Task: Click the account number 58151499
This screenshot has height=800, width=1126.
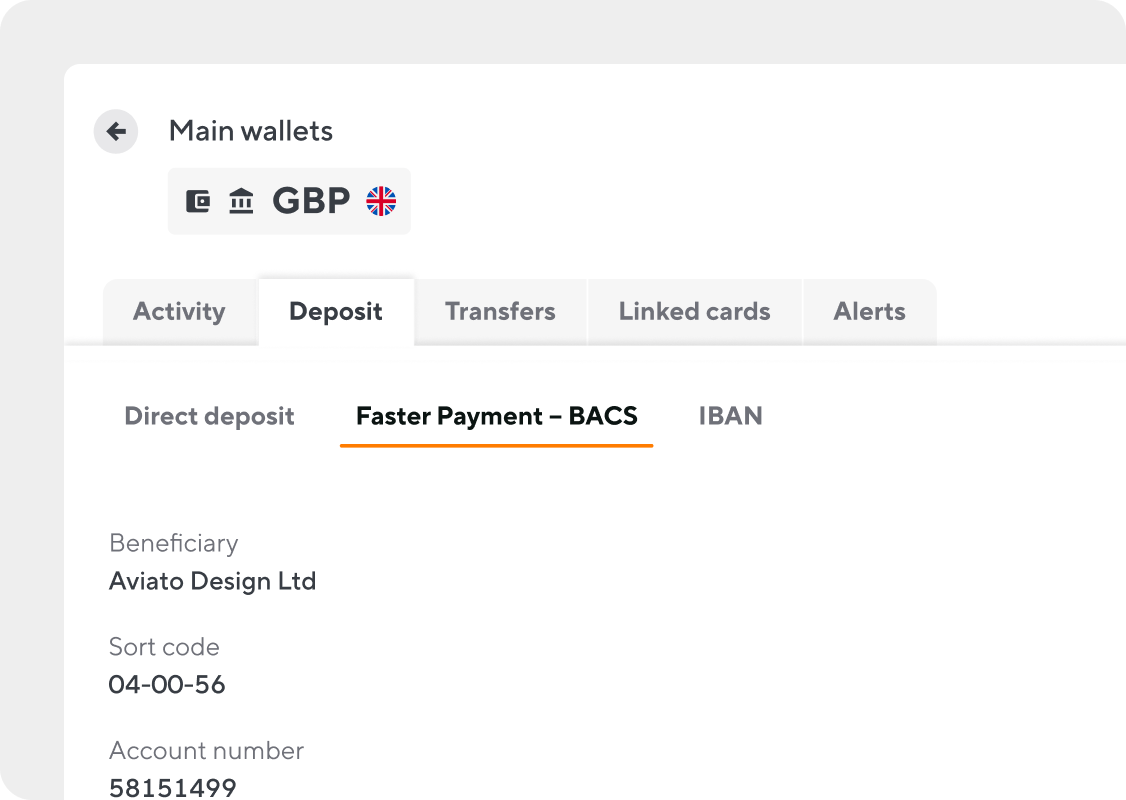Action: pyautogui.click(x=172, y=787)
